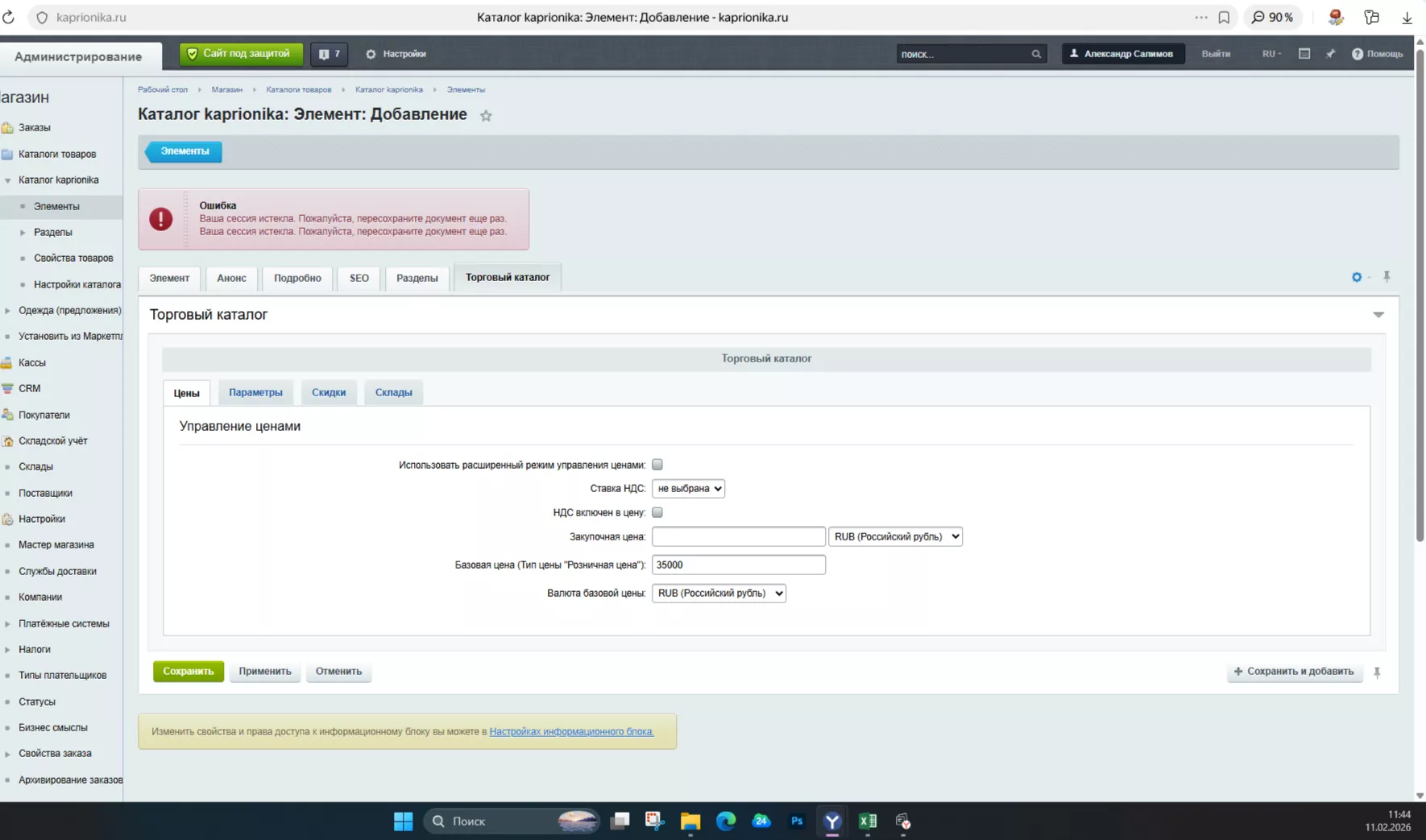Click the Help question mark icon

[x=1358, y=54]
